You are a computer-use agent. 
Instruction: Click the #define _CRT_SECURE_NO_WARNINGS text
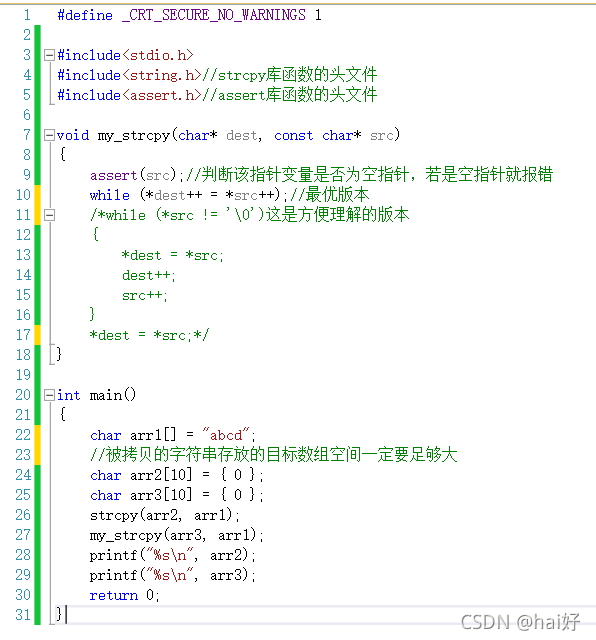tap(189, 15)
